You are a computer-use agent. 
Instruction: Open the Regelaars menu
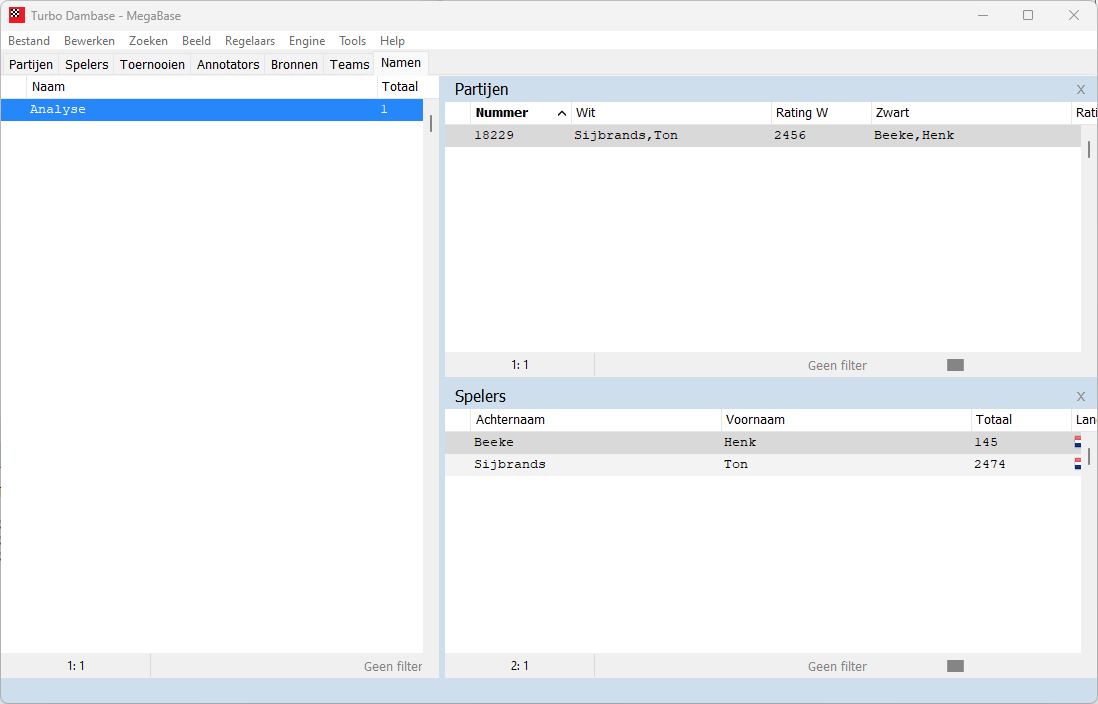[249, 41]
